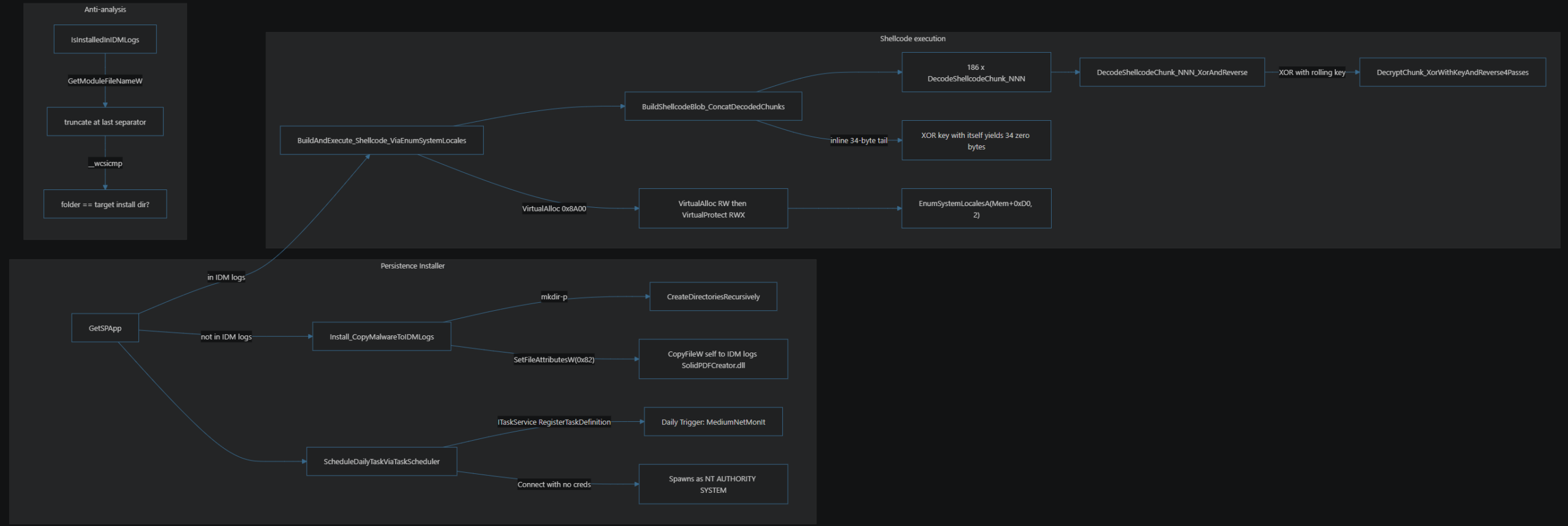
Task: Select ScheduleDailyTaskViaTaskScheduler node
Action: point(382,462)
